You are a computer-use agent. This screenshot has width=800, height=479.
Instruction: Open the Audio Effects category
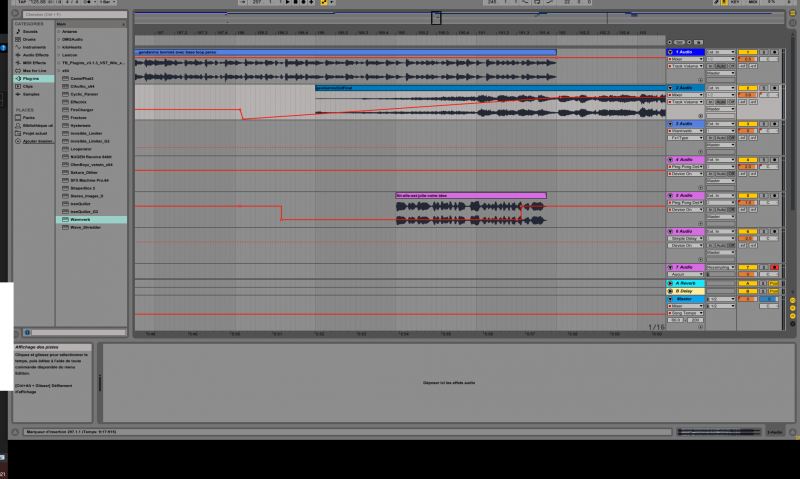coord(34,55)
